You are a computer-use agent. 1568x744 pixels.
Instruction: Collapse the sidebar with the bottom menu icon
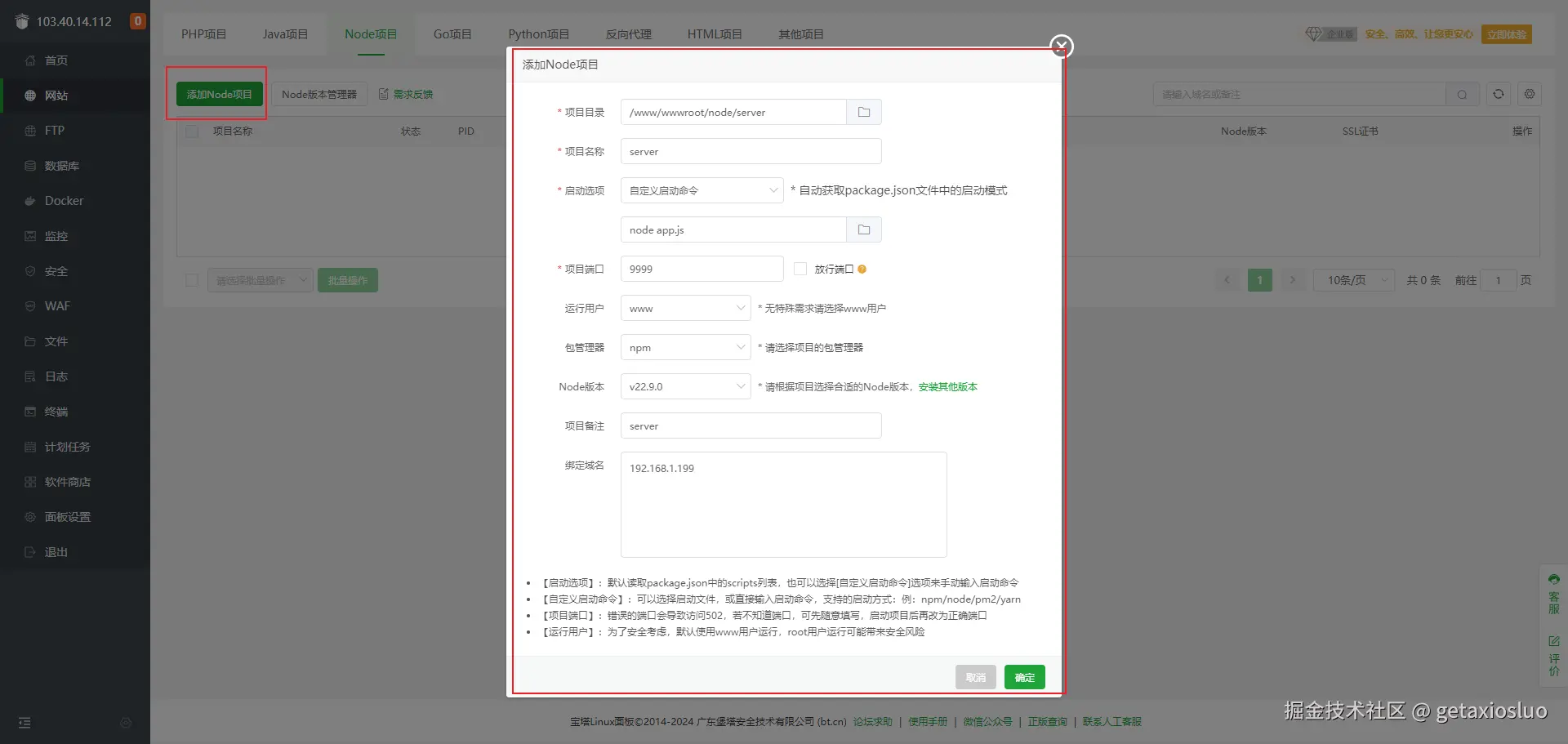[x=24, y=723]
